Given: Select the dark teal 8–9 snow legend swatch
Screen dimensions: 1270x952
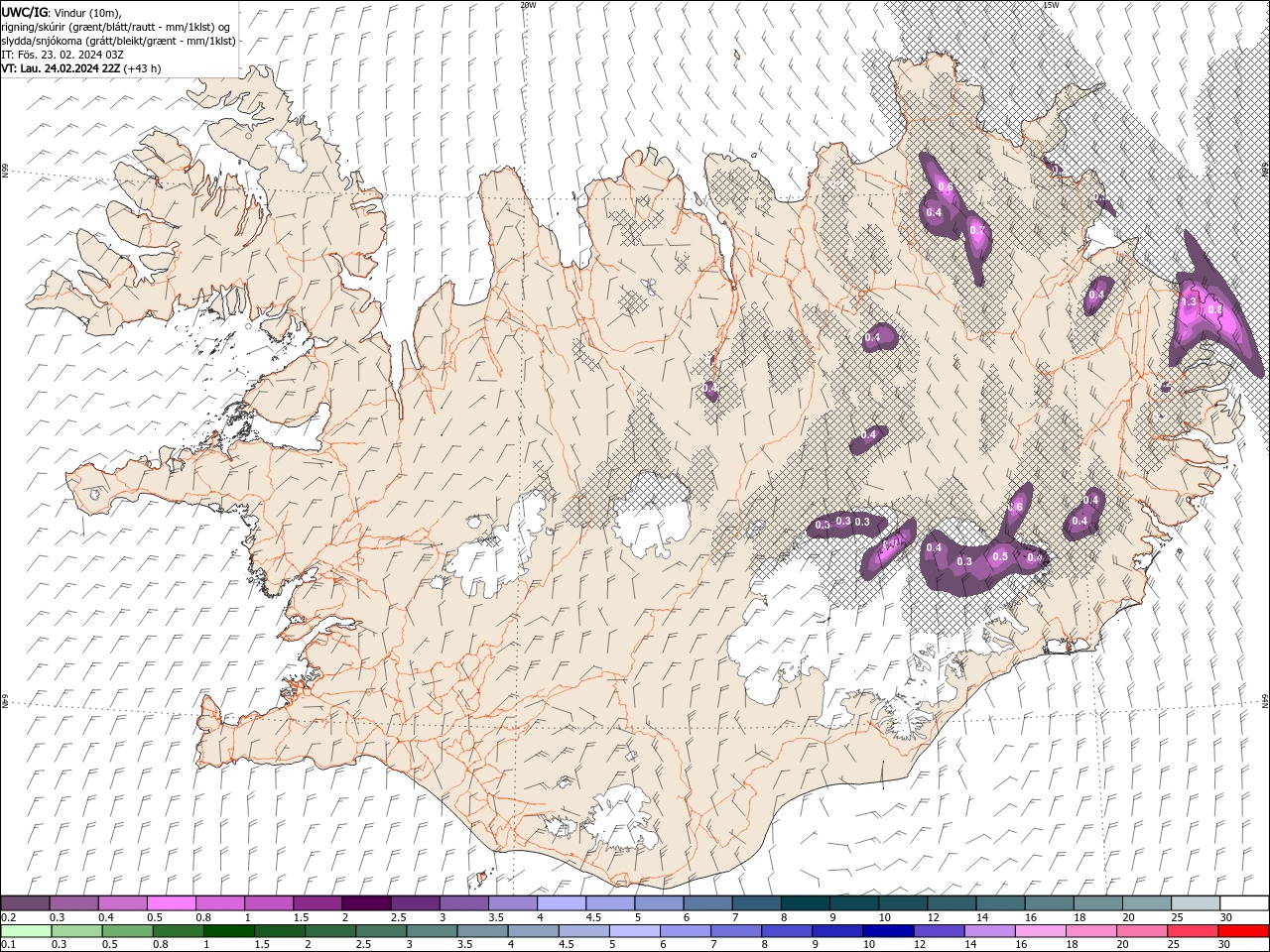Looking at the screenshot, I should click(804, 903).
